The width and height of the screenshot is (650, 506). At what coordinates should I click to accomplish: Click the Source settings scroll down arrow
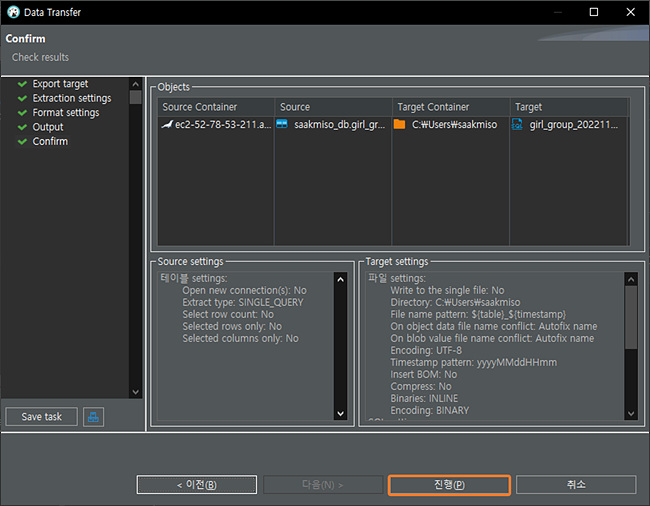click(340, 413)
